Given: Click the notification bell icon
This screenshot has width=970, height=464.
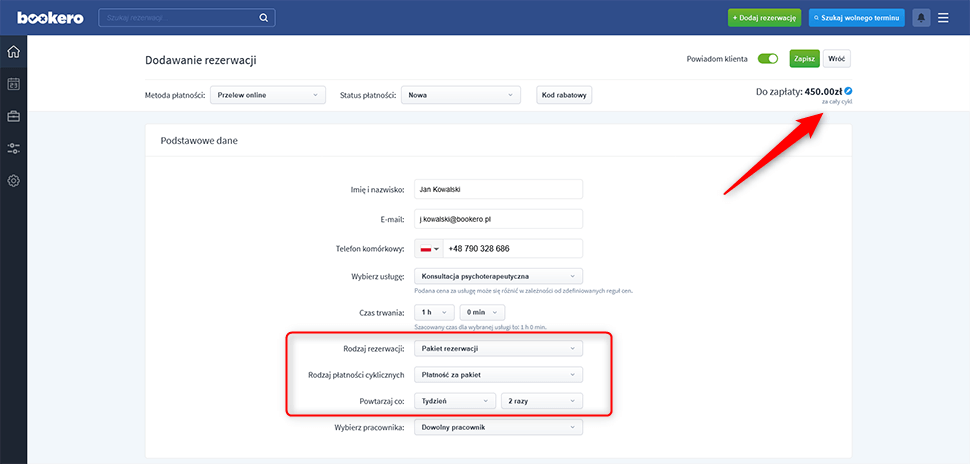Looking at the screenshot, I should tap(920, 18).
